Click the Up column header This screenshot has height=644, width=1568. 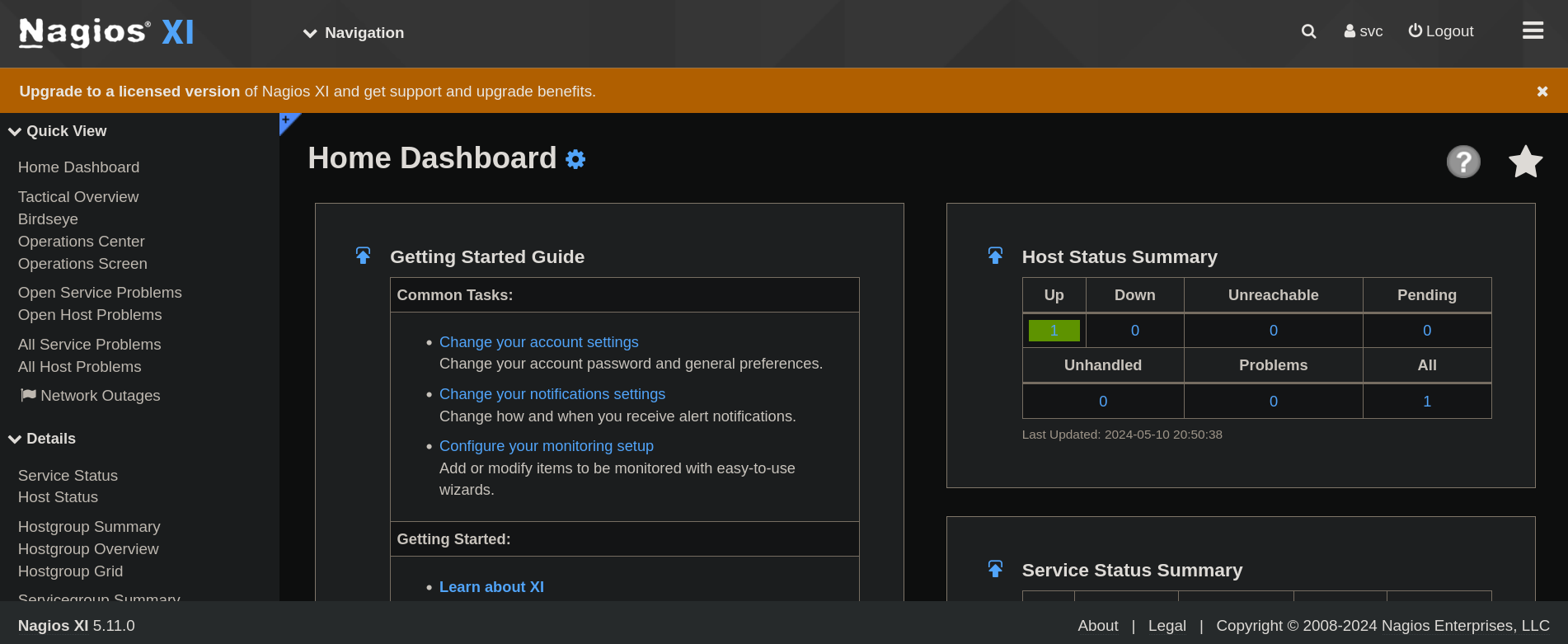click(x=1054, y=295)
